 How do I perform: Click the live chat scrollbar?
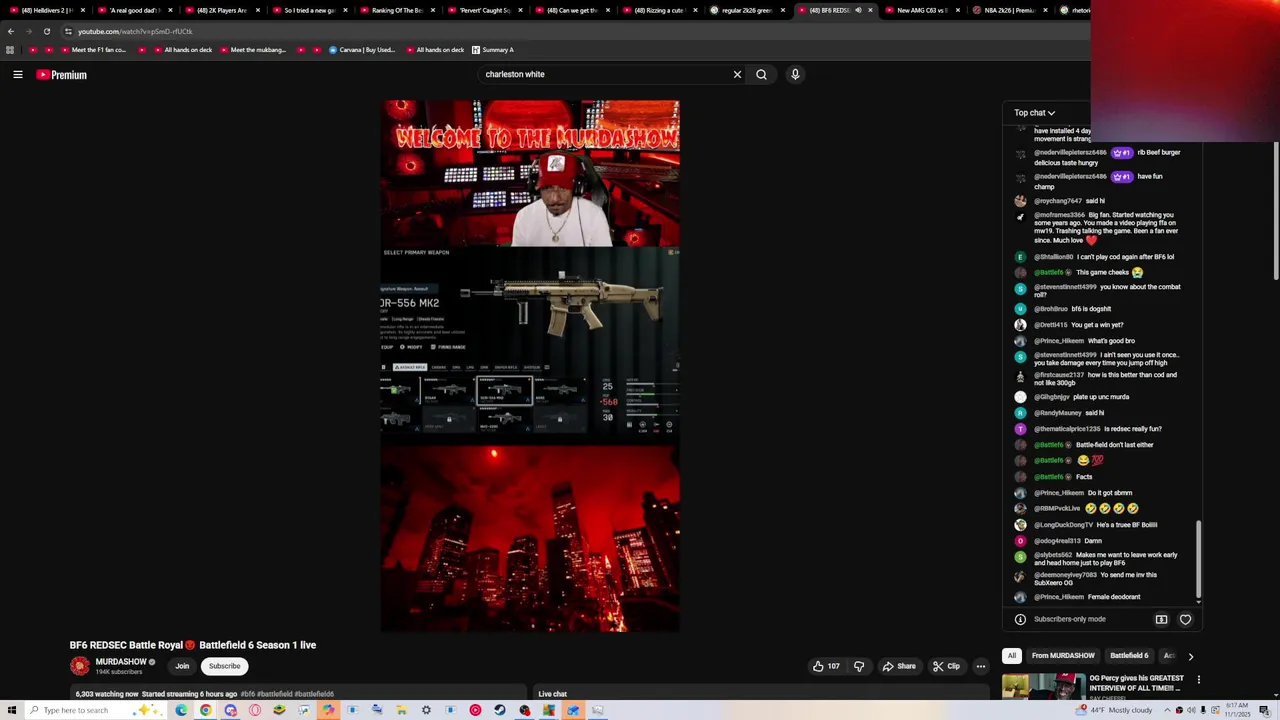(x=1198, y=560)
